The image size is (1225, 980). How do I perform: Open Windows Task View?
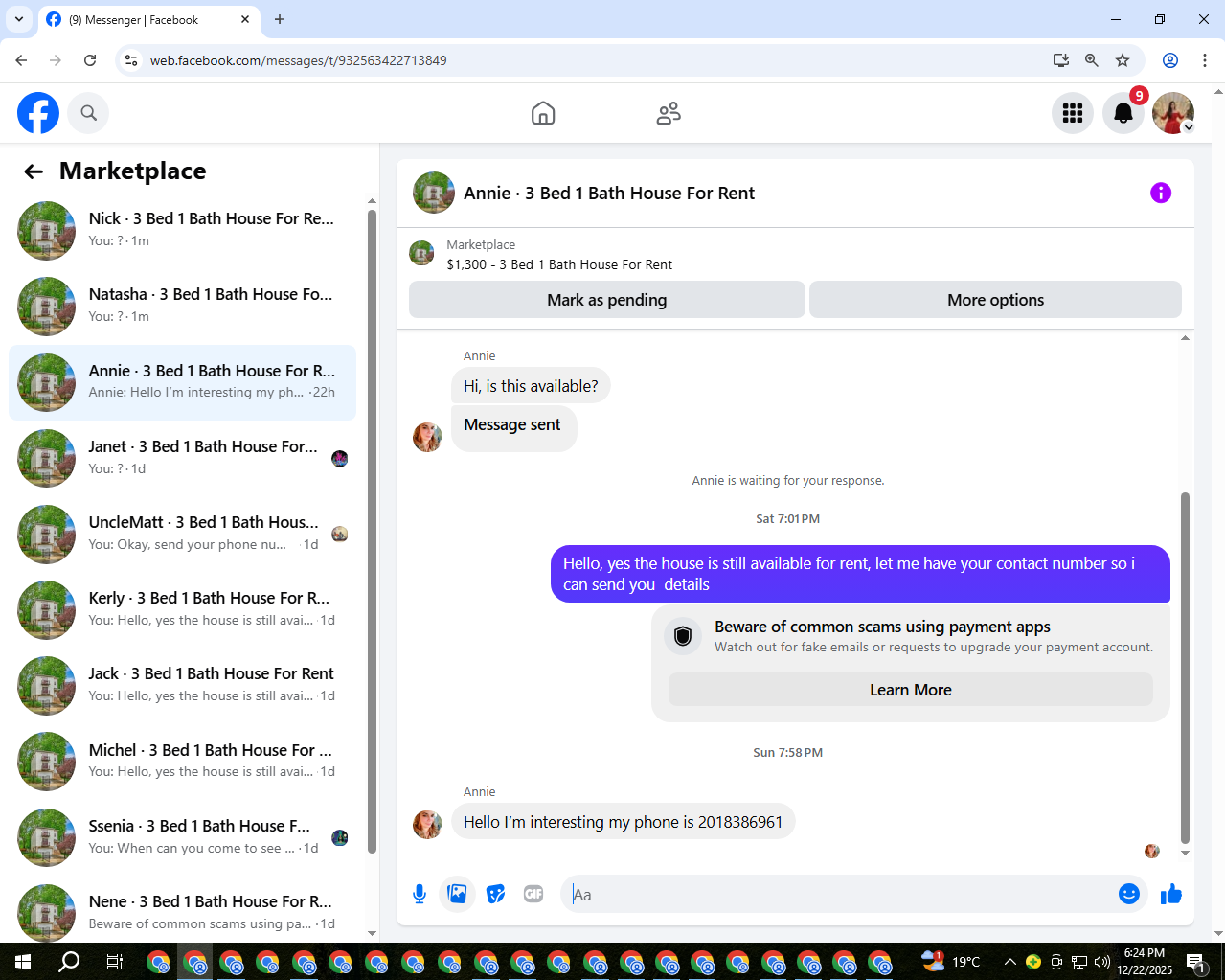click(114, 962)
